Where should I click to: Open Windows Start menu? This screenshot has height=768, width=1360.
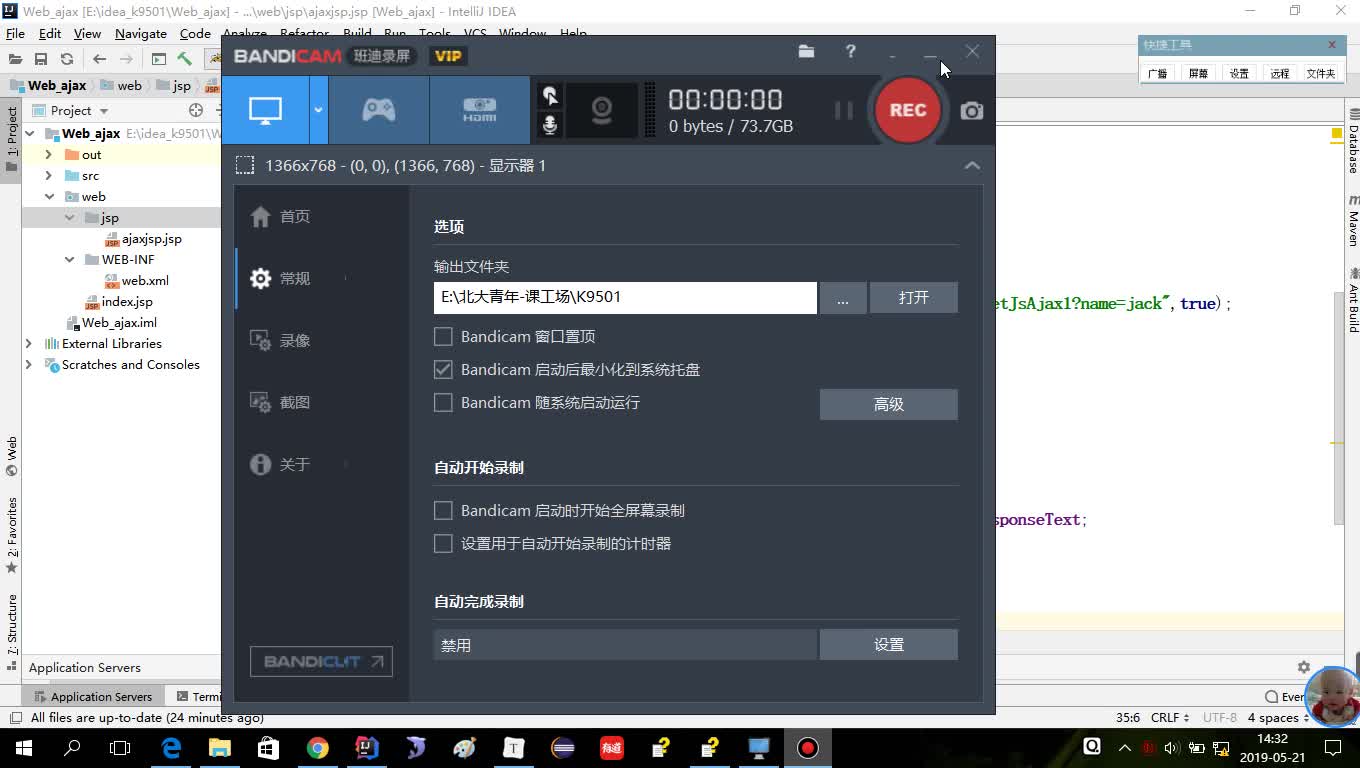coord(23,747)
